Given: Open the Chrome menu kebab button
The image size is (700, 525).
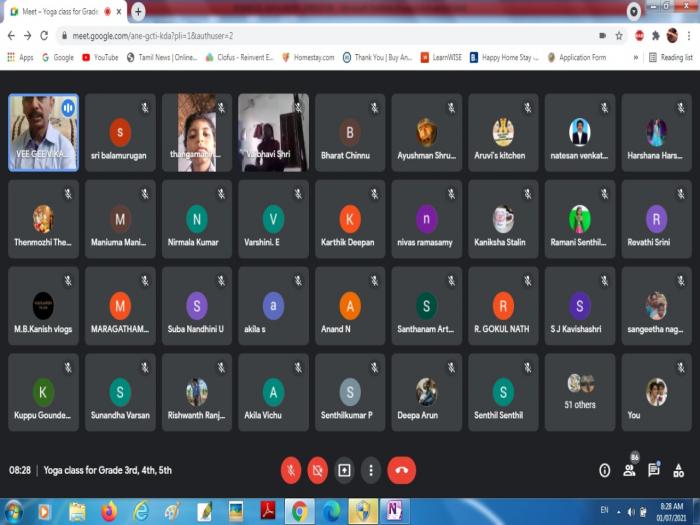Looking at the screenshot, I should (689, 36).
